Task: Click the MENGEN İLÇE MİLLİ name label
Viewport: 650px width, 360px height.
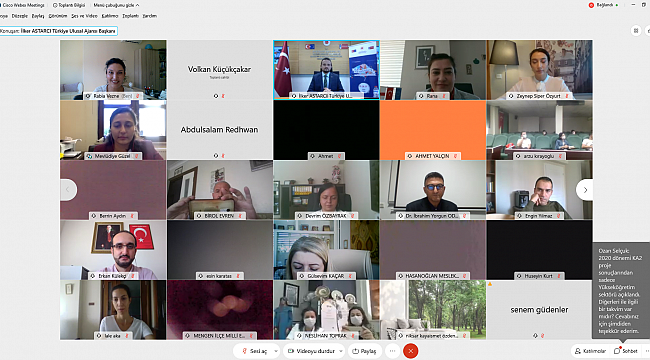Action: [219, 336]
